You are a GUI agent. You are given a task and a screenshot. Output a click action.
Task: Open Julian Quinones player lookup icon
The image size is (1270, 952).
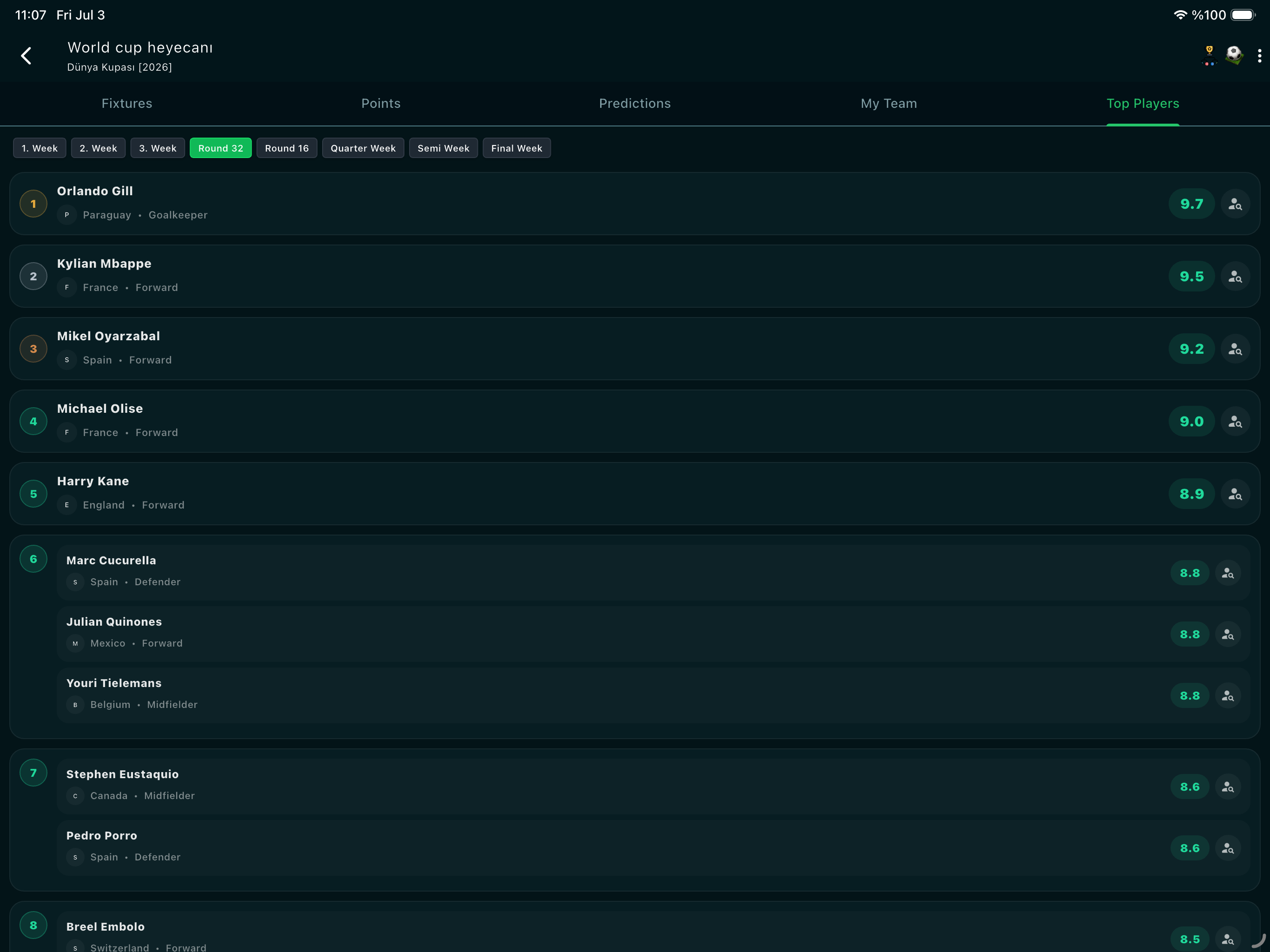pos(1228,635)
